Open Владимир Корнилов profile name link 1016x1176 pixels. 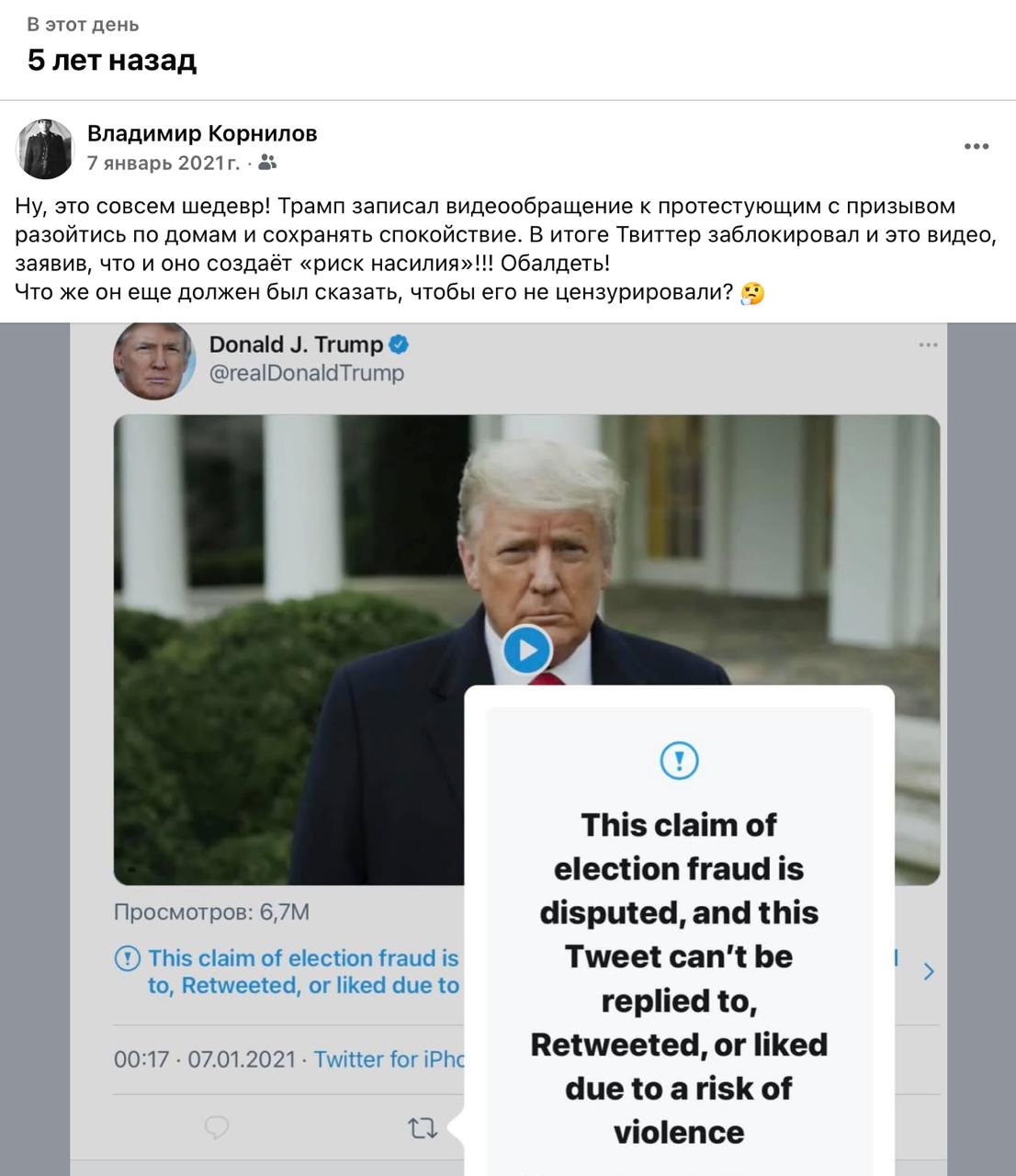pos(202,133)
